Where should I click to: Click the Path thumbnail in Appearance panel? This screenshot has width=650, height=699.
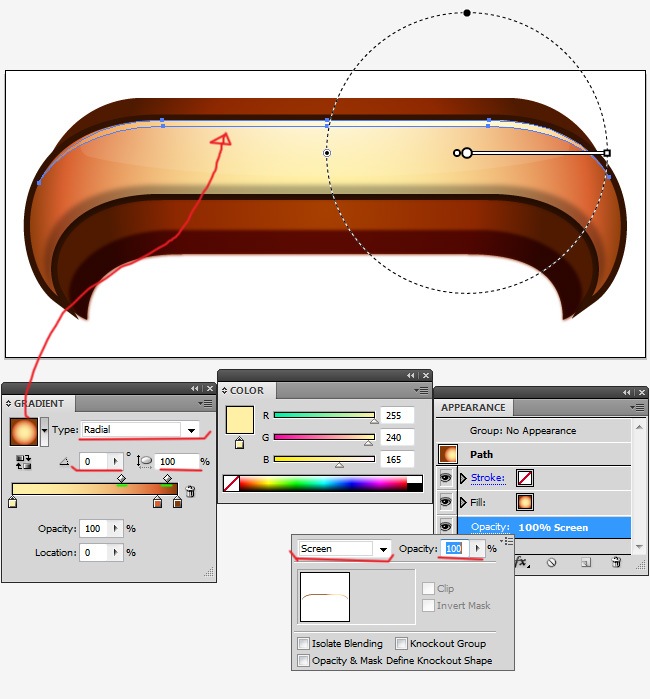click(x=448, y=454)
